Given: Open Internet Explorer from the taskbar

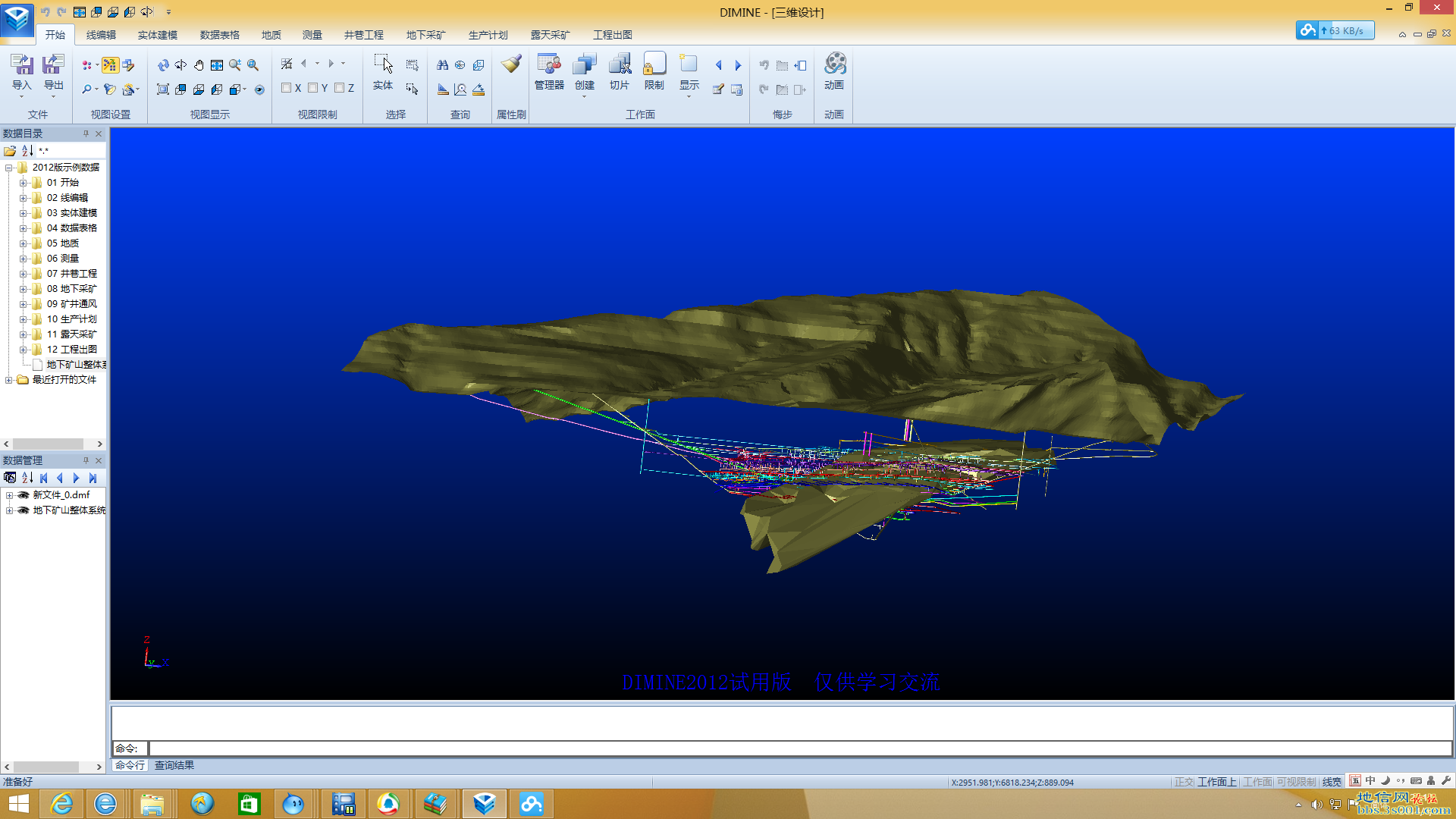Looking at the screenshot, I should (x=61, y=804).
